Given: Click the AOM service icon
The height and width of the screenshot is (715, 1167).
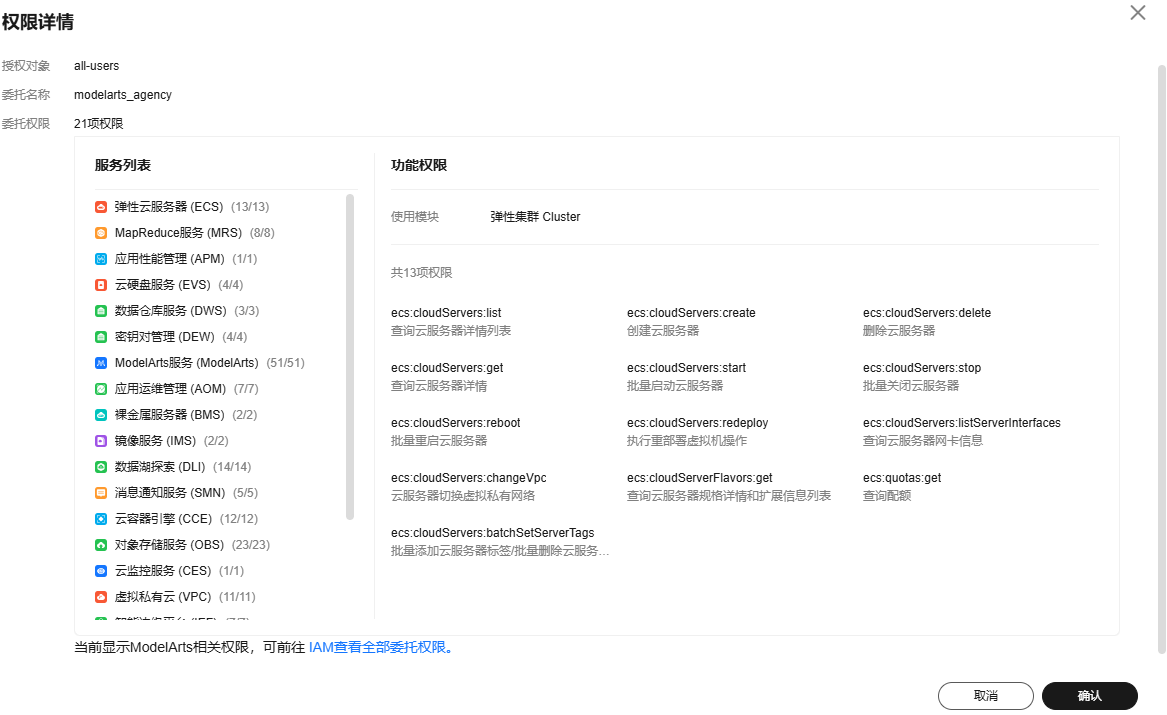Looking at the screenshot, I should pos(101,389).
